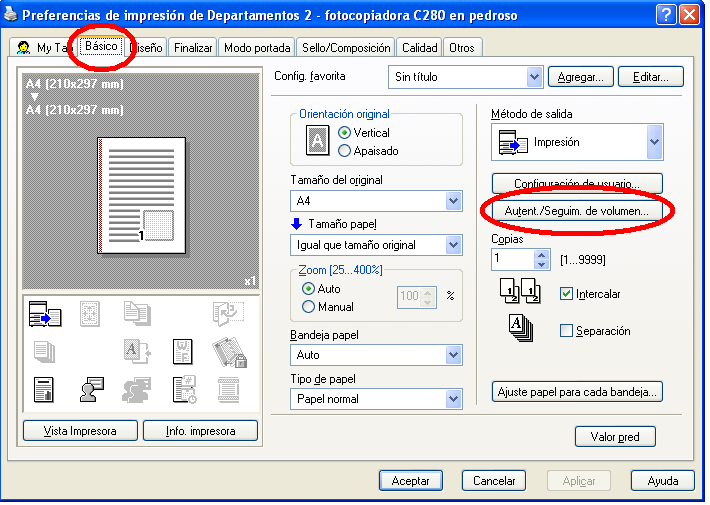Click the Valor pred button
This screenshot has height=505, width=710.
(615, 437)
